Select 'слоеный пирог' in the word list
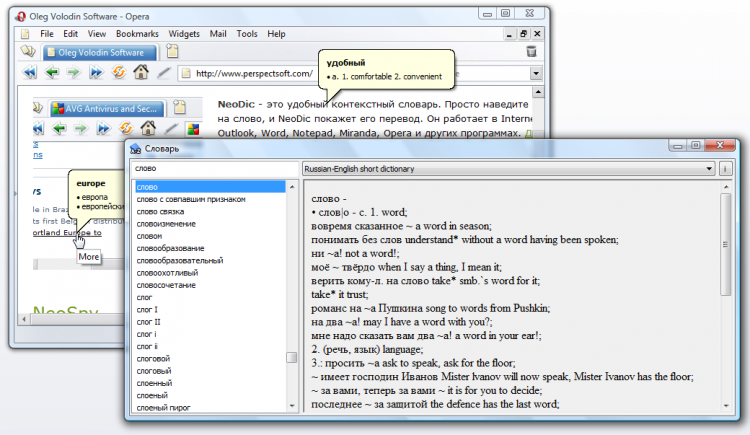 (x=163, y=408)
